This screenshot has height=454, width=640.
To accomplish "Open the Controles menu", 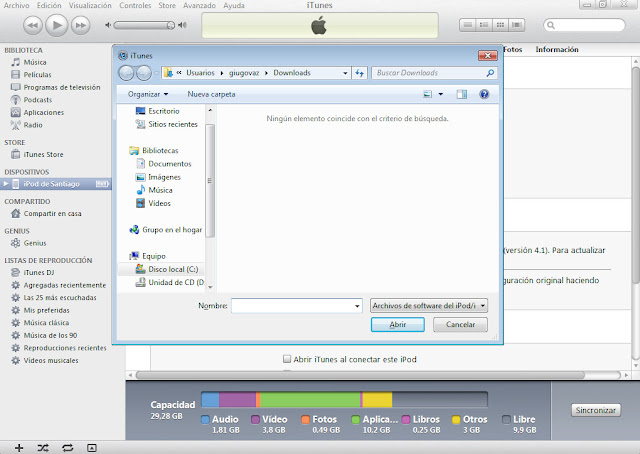I will pos(135,5).
